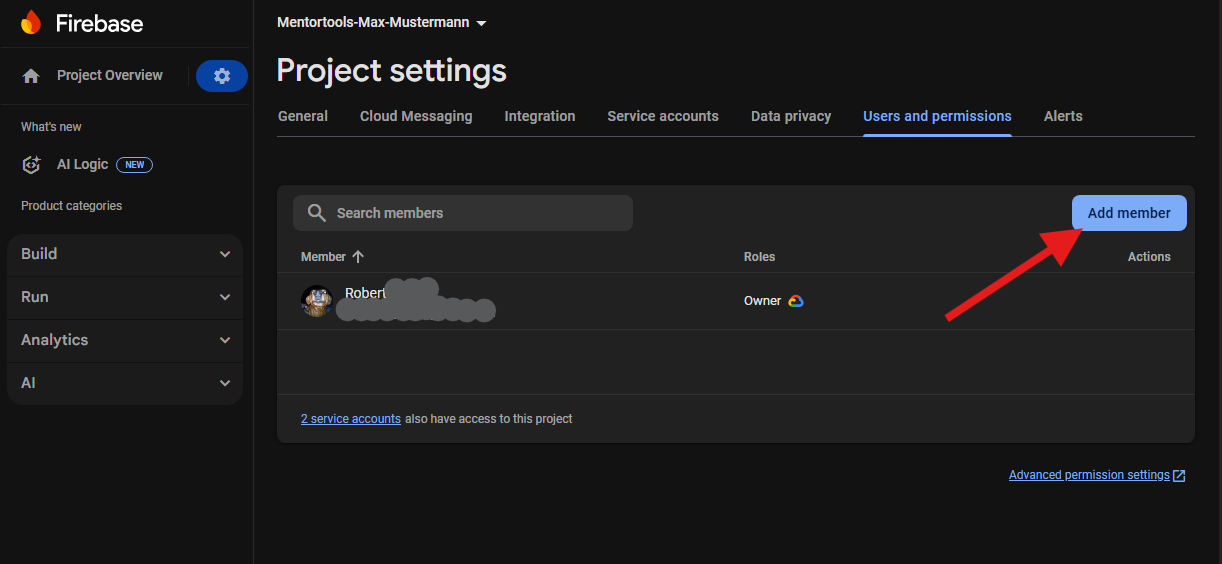This screenshot has width=1222, height=564.
Task: Click the Member sort arrow
Action: click(x=358, y=257)
